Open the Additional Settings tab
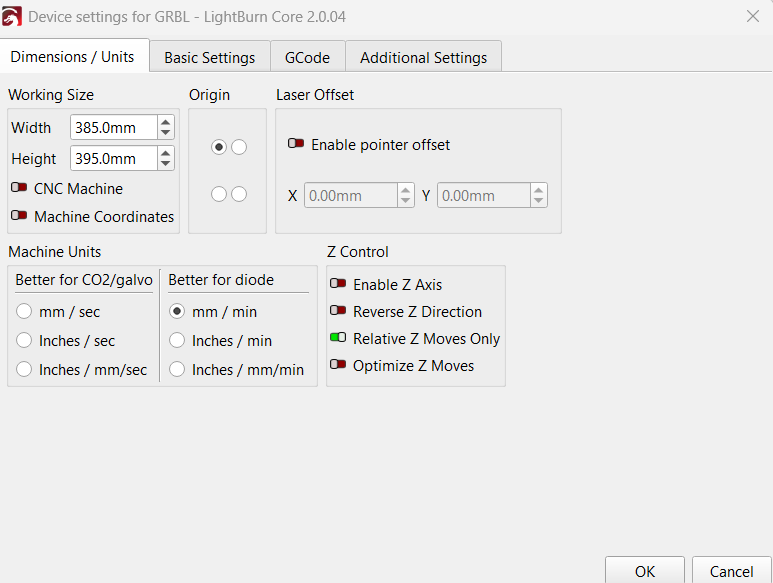773x583 pixels. 423,57
